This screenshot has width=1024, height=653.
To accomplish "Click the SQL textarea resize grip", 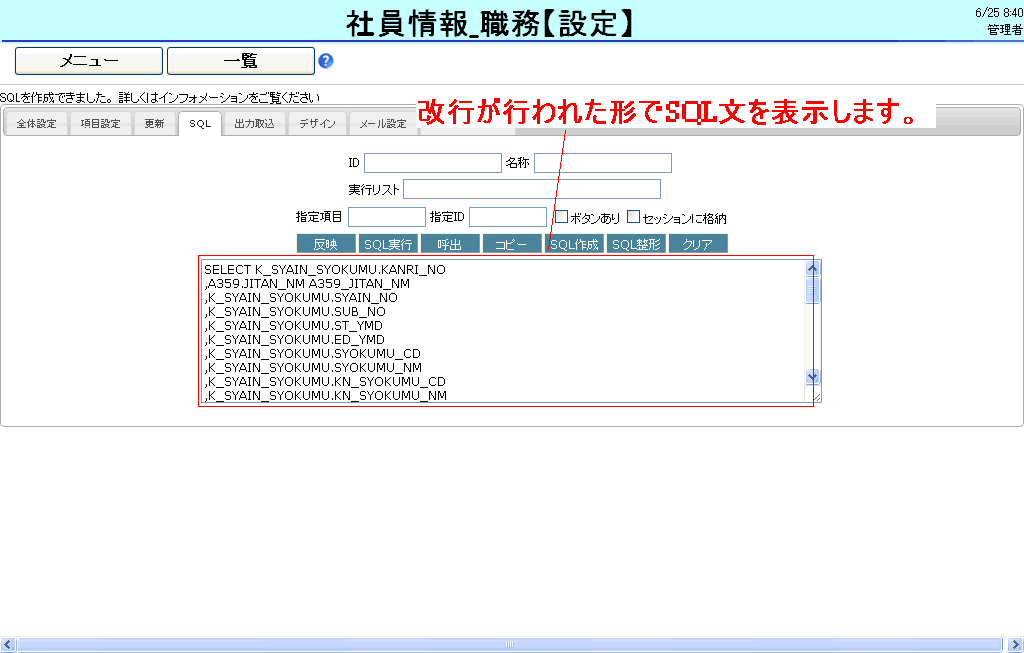I will click(815, 397).
